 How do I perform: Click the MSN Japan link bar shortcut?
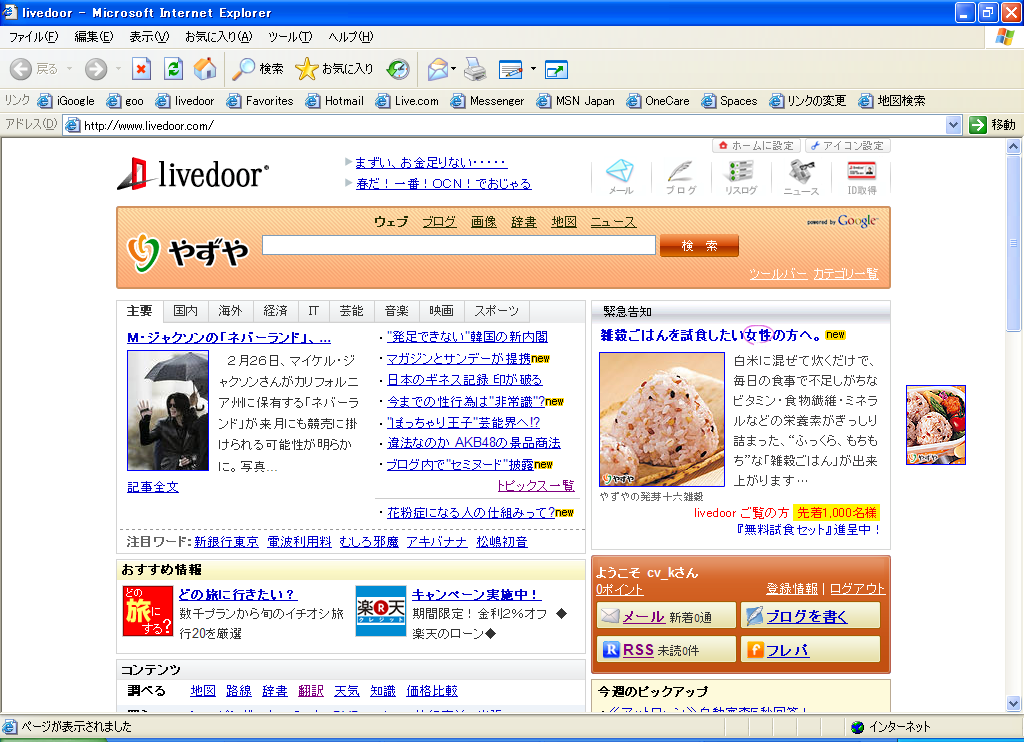[x=575, y=101]
